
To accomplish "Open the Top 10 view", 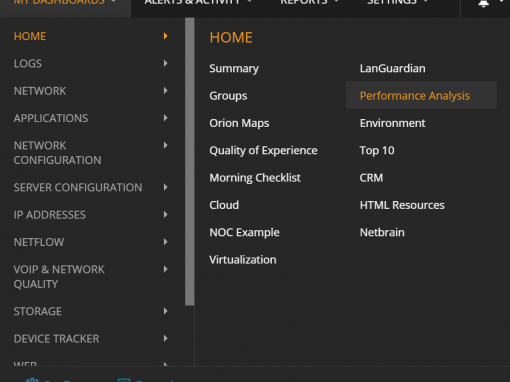I will coord(377,151).
